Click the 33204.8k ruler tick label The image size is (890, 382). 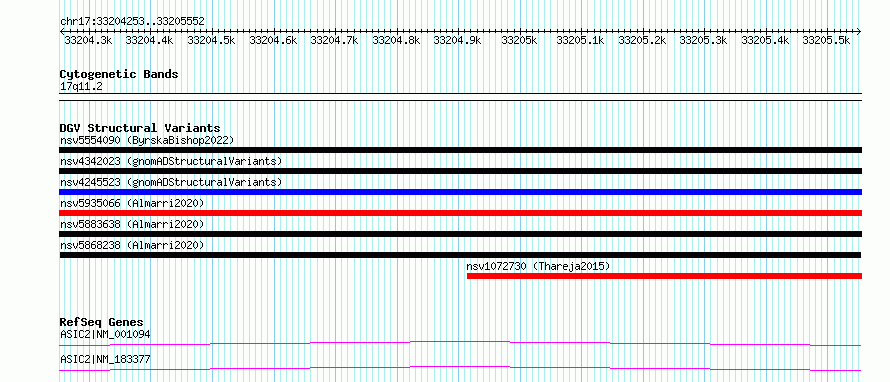[396, 40]
